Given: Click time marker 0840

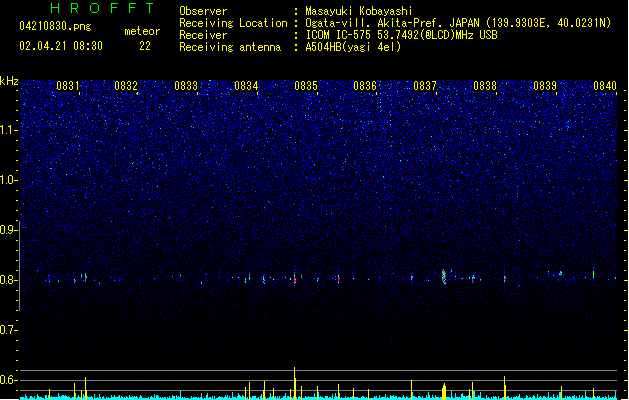Looking at the screenshot, I should pos(605,86).
